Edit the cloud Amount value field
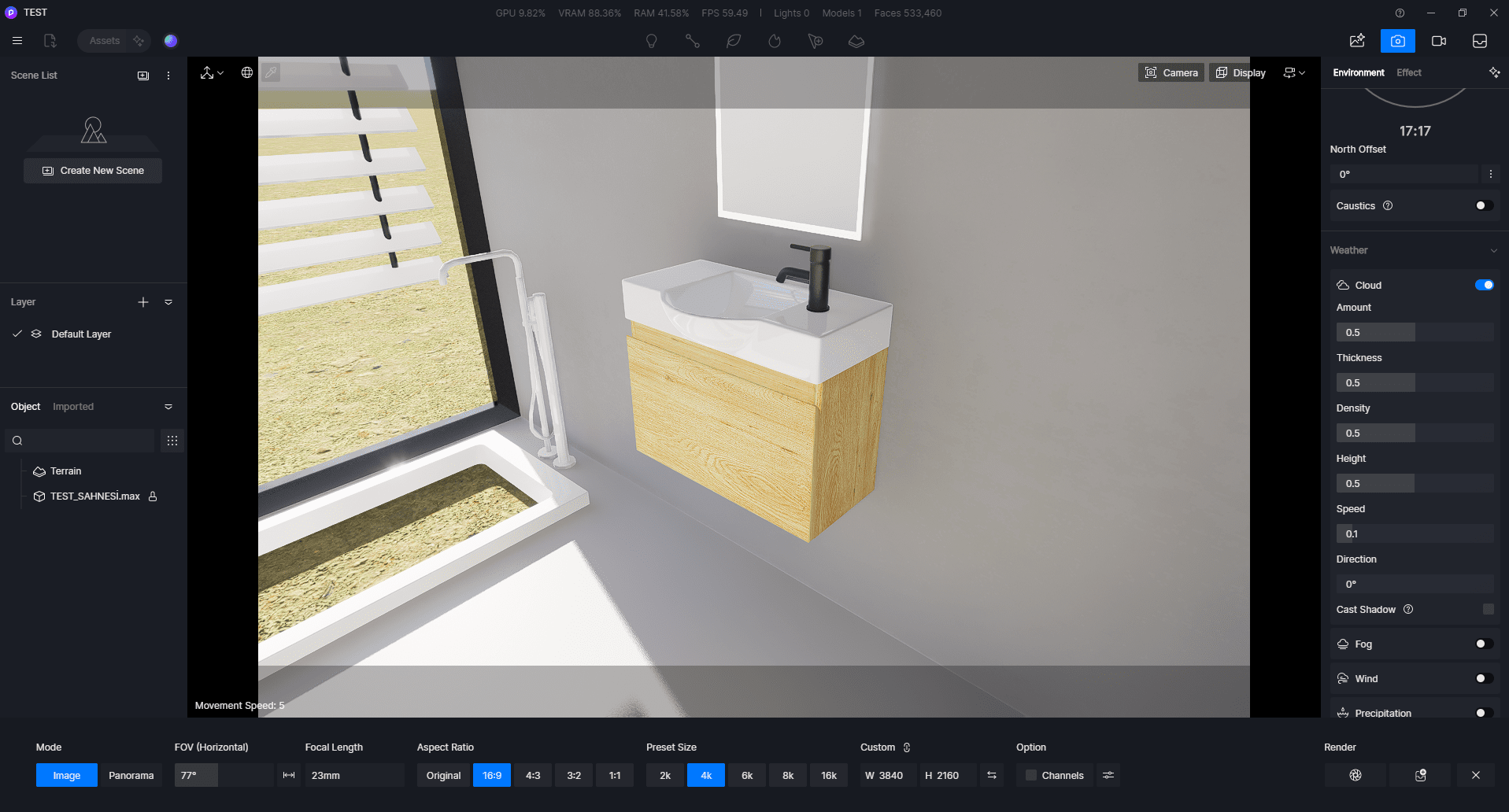1509x812 pixels. (x=1374, y=332)
